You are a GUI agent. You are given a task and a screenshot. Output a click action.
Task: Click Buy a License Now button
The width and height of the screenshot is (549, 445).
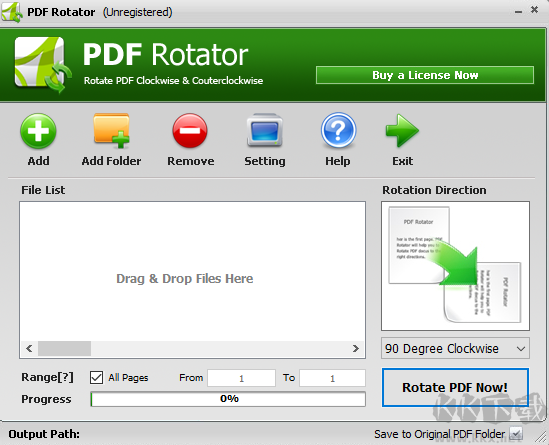(425, 75)
